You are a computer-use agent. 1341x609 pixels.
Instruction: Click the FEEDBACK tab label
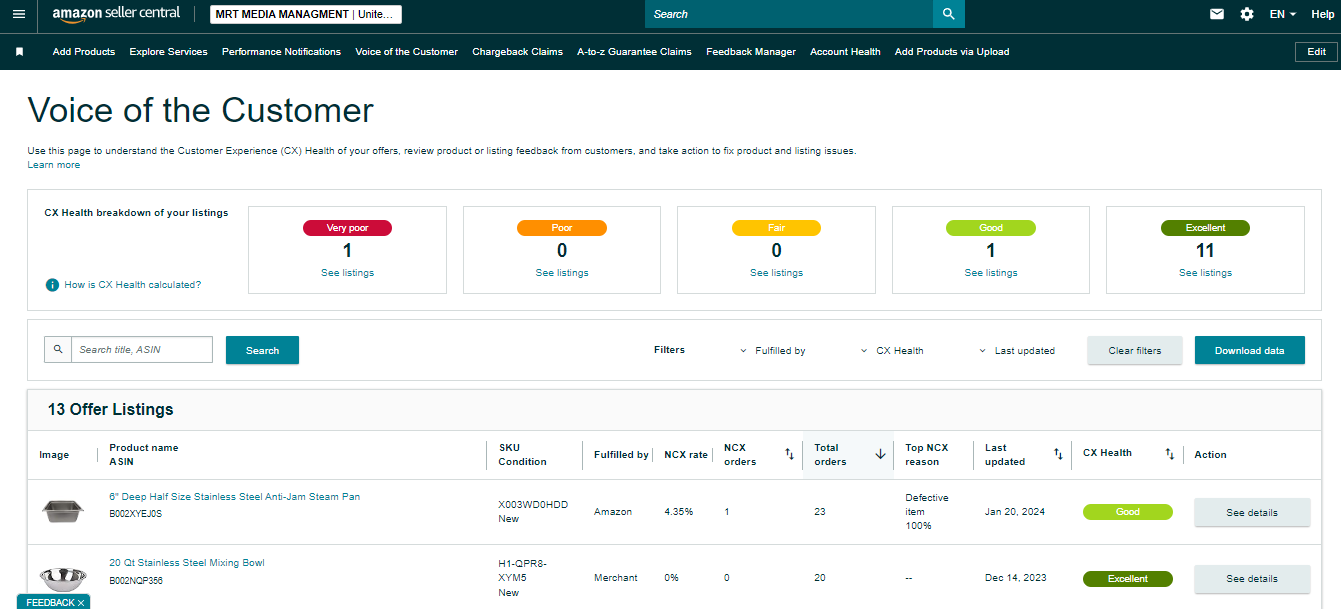point(50,603)
